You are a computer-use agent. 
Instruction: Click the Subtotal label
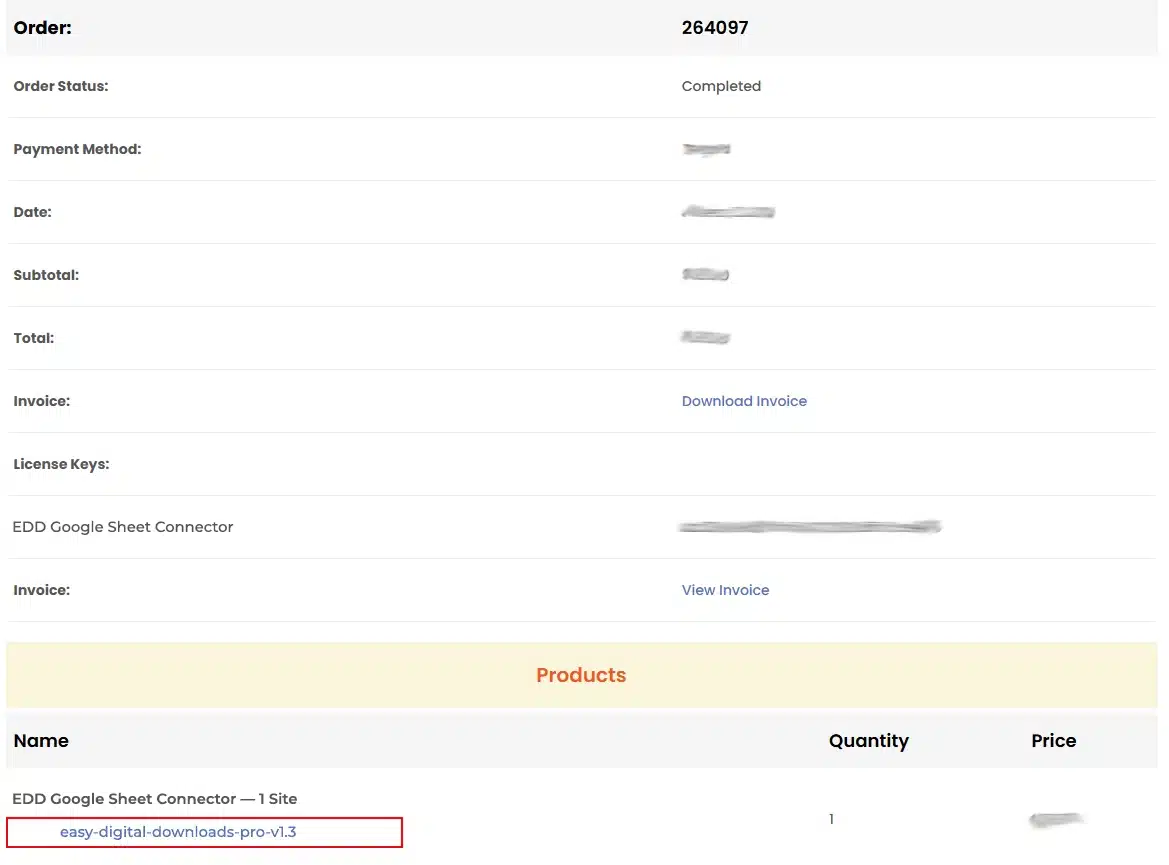pyautogui.click(x=46, y=275)
